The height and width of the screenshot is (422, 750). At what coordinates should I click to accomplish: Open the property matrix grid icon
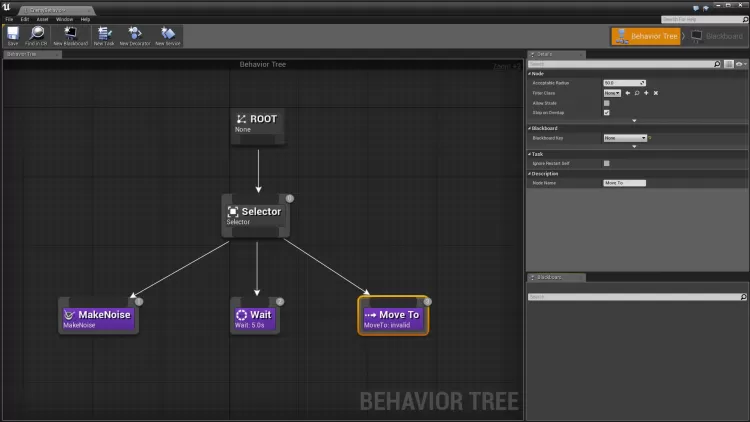click(728, 64)
